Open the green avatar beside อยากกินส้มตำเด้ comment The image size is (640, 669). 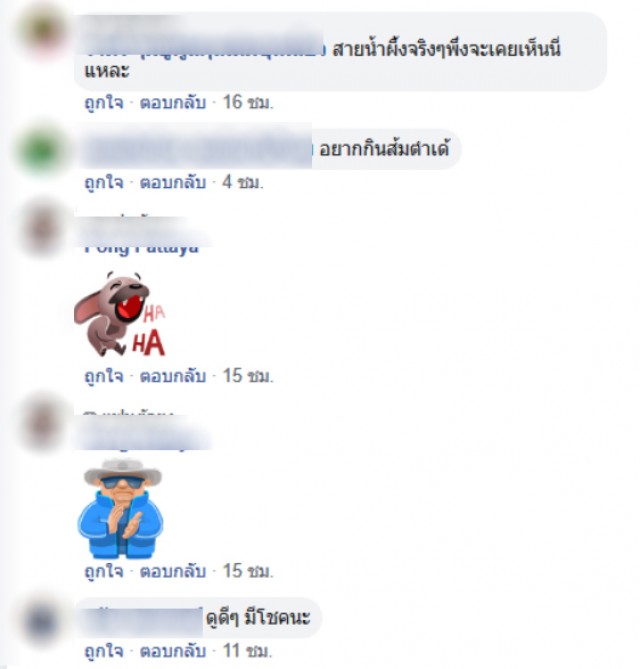(x=42, y=149)
